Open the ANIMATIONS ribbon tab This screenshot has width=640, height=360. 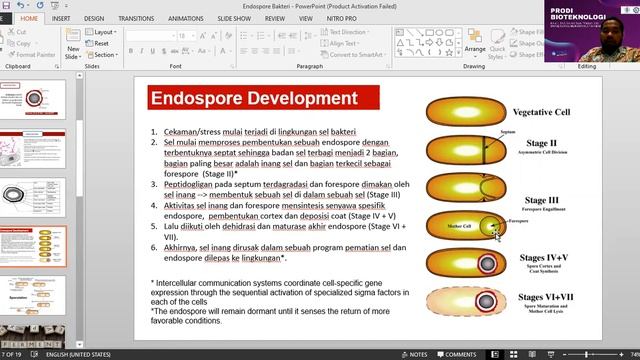point(185,18)
